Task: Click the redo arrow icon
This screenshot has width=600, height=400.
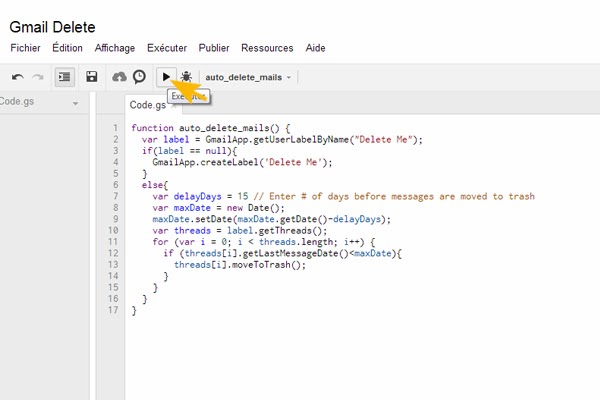Action: [x=38, y=76]
